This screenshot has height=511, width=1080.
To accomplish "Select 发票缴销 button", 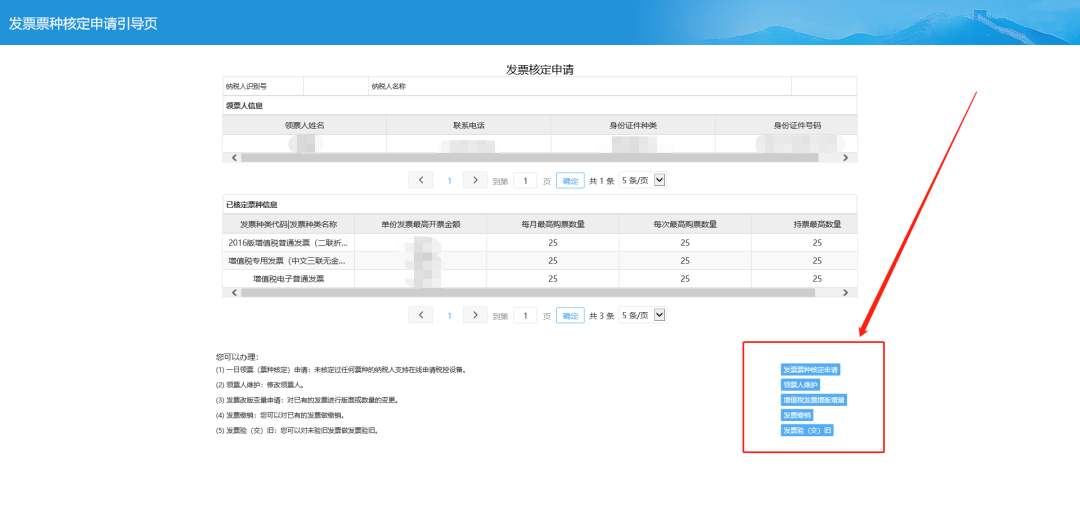I will (x=797, y=414).
